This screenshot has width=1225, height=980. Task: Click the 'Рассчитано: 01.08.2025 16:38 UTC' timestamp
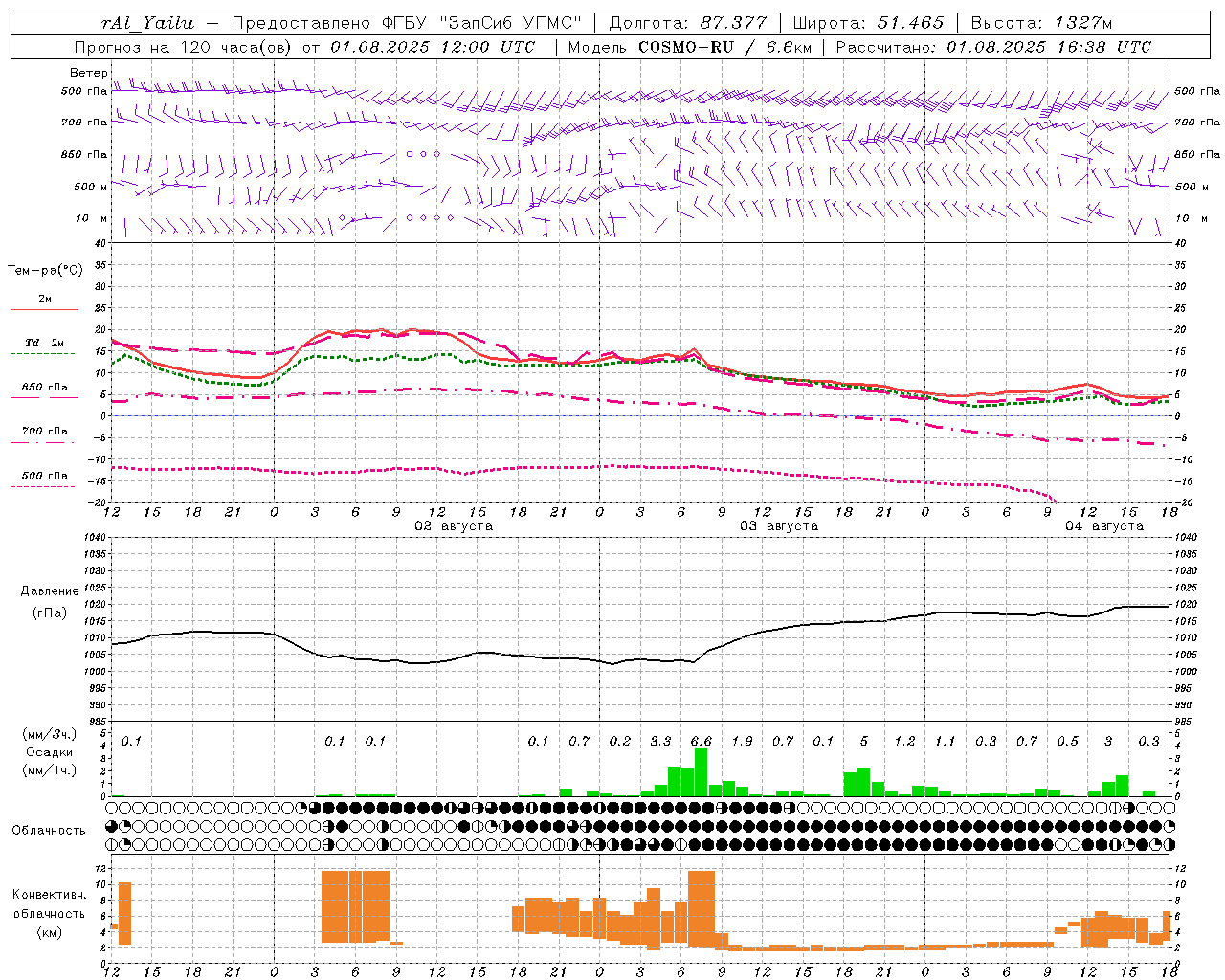(993, 47)
